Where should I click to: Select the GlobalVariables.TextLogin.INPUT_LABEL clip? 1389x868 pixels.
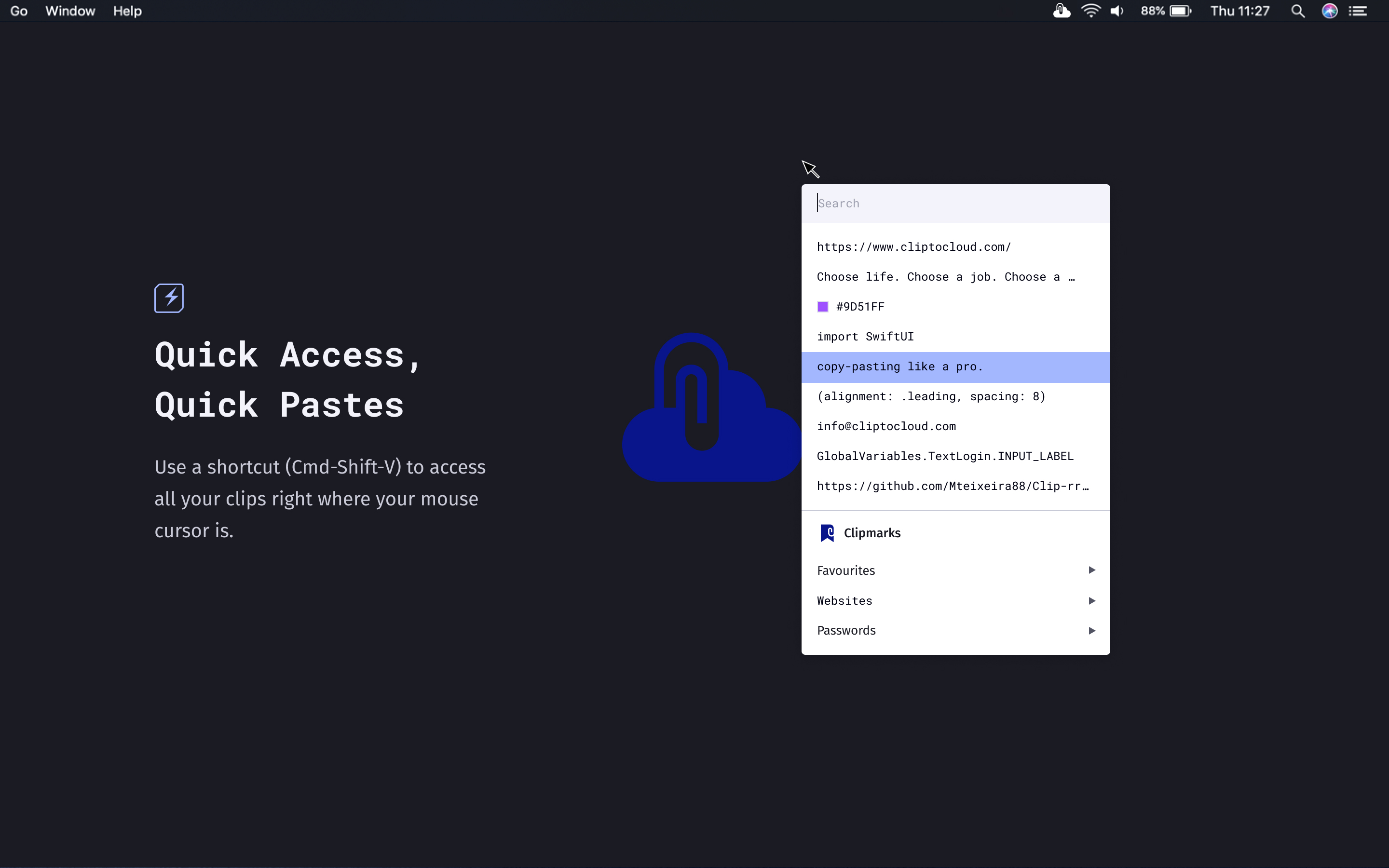pos(955,456)
